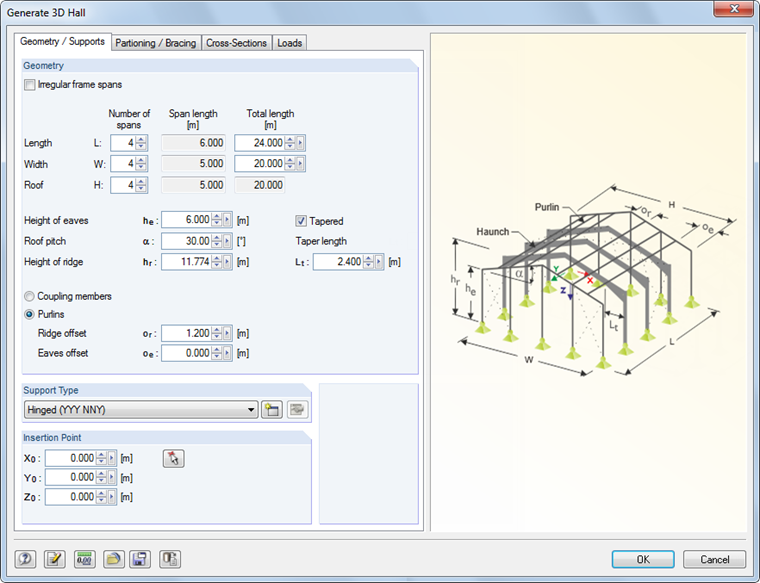Open the Cross-Sections tab

click(237, 43)
